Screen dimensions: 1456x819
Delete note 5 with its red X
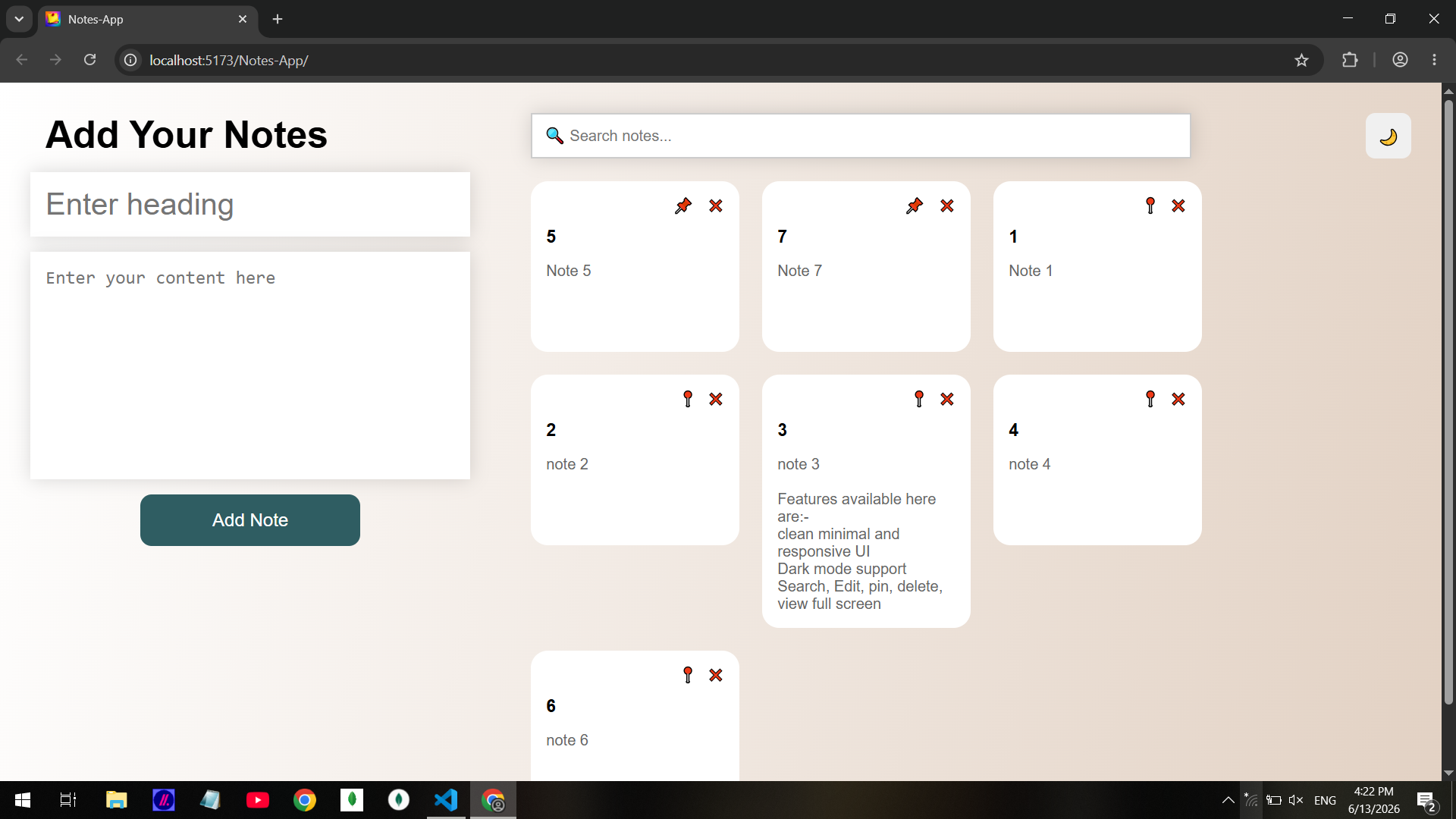tap(716, 206)
